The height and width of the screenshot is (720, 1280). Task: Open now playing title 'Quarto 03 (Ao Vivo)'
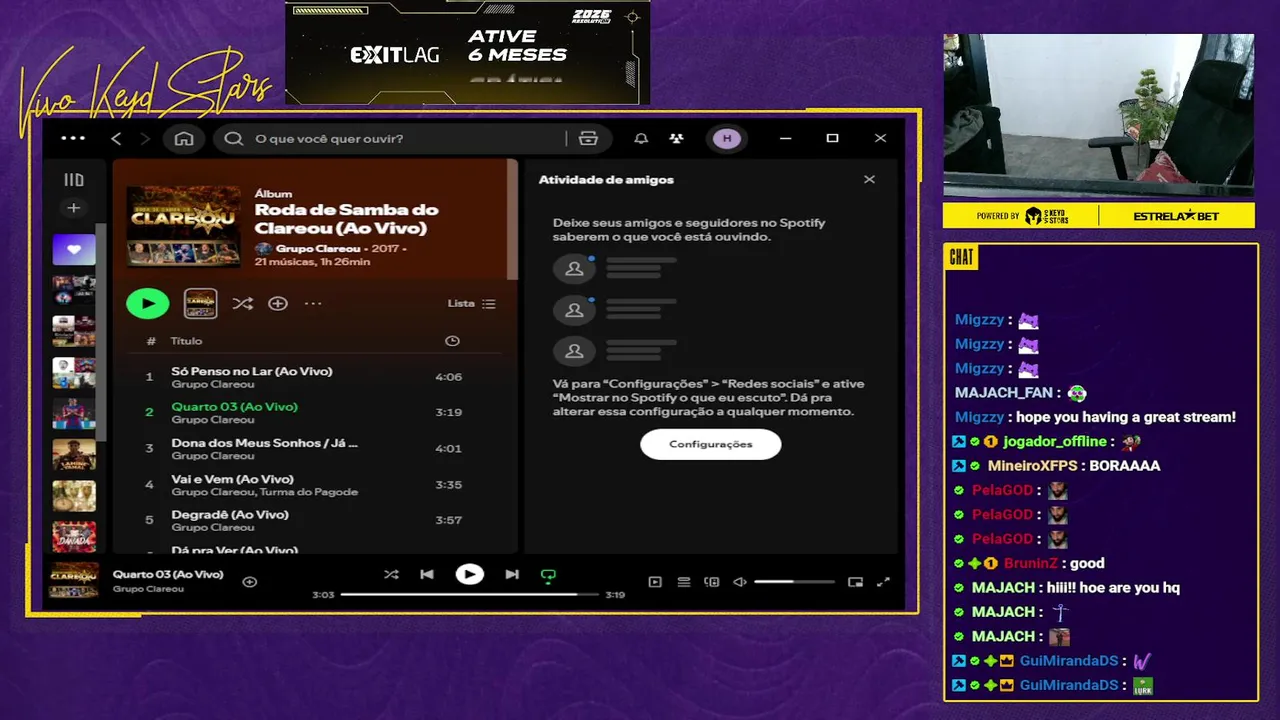coord(168,574)
